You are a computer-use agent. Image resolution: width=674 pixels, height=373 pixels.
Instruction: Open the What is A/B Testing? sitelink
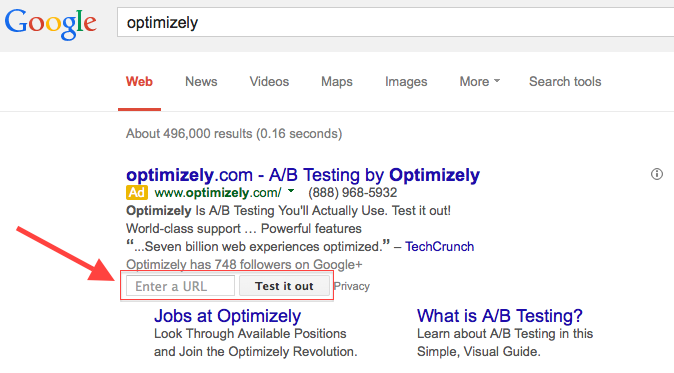(499, 316)
